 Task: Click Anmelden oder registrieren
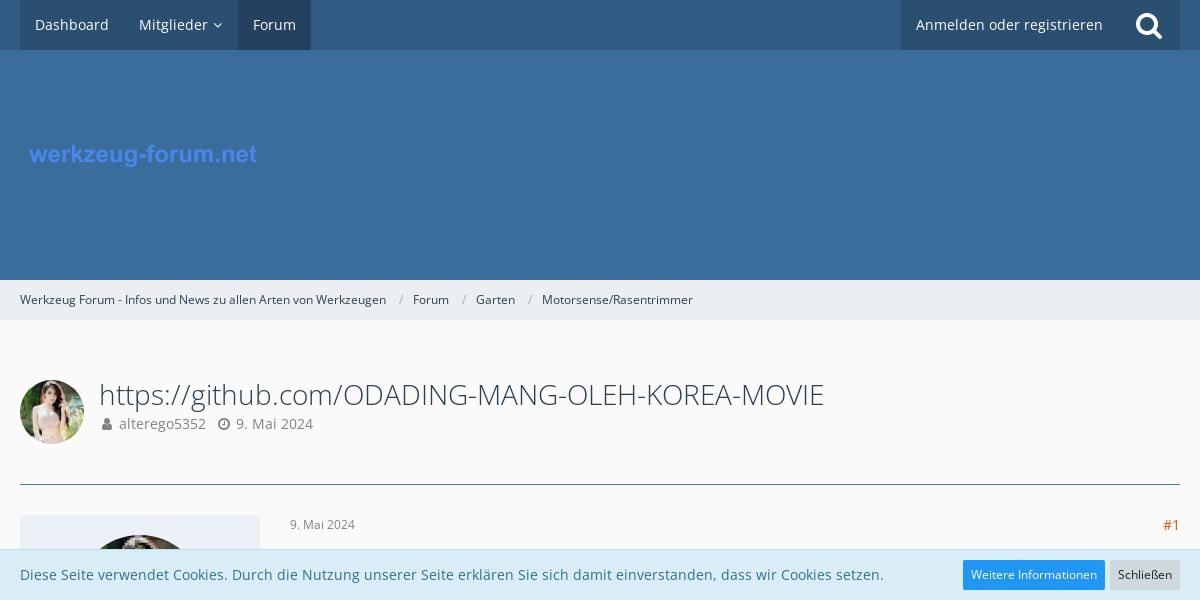1009,25
